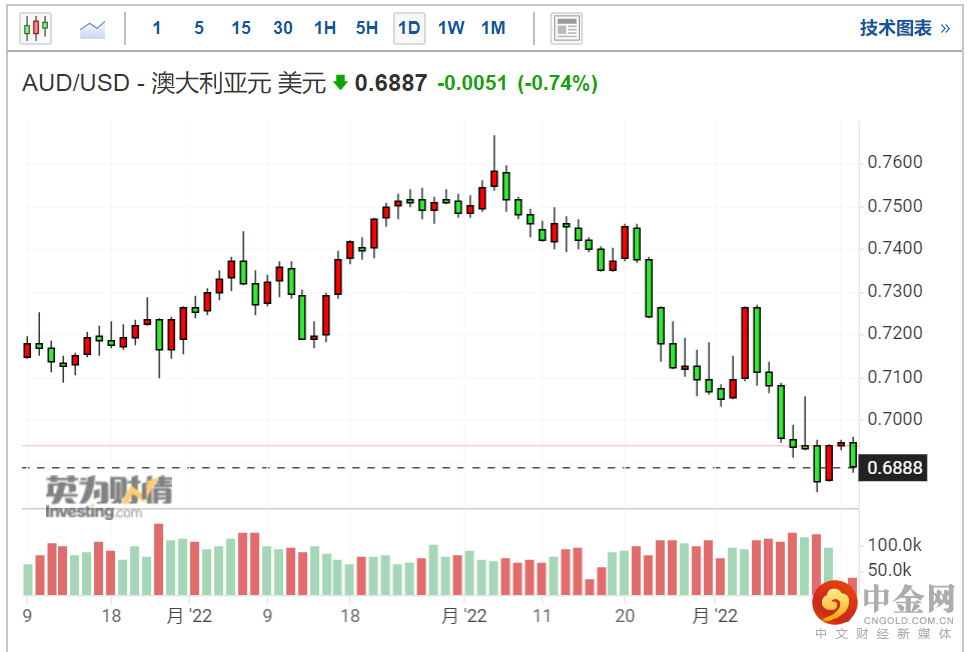Viewport: 969px width, 652px height.
Task: Select the 1 minute timeframe
Action: [157, 28]
